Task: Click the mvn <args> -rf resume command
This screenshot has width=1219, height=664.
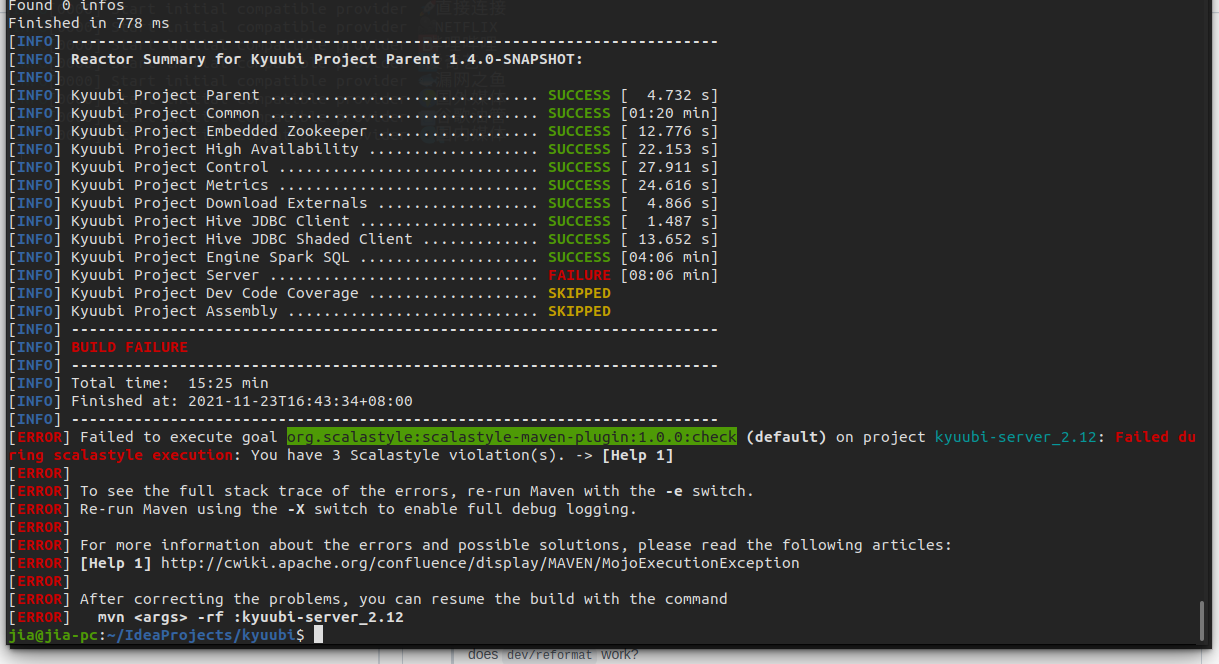Action: [x=250, y=617]
